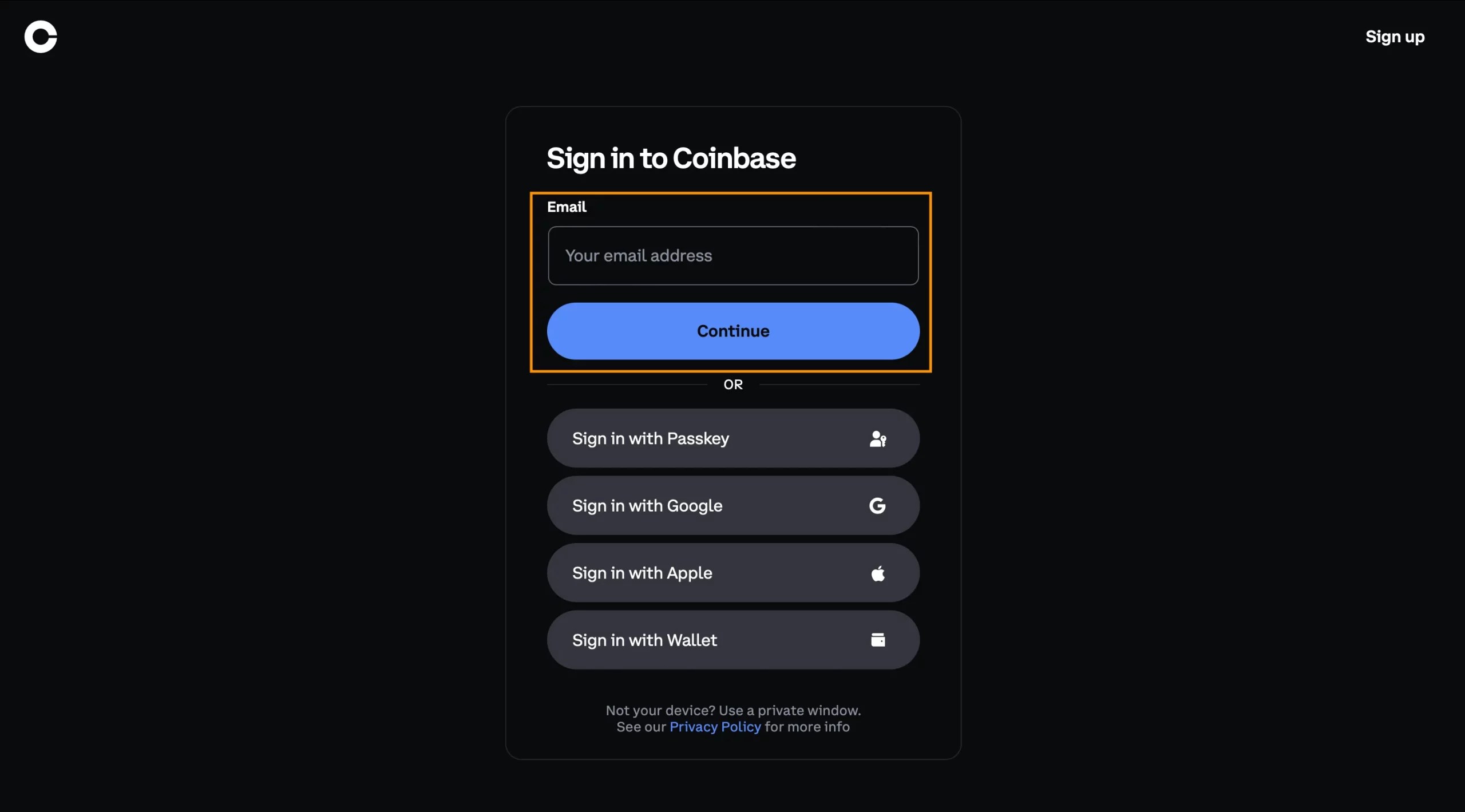This screenshot has height=812, width=1465.
Task: Click the Coinbase logo
Action: 41,37
